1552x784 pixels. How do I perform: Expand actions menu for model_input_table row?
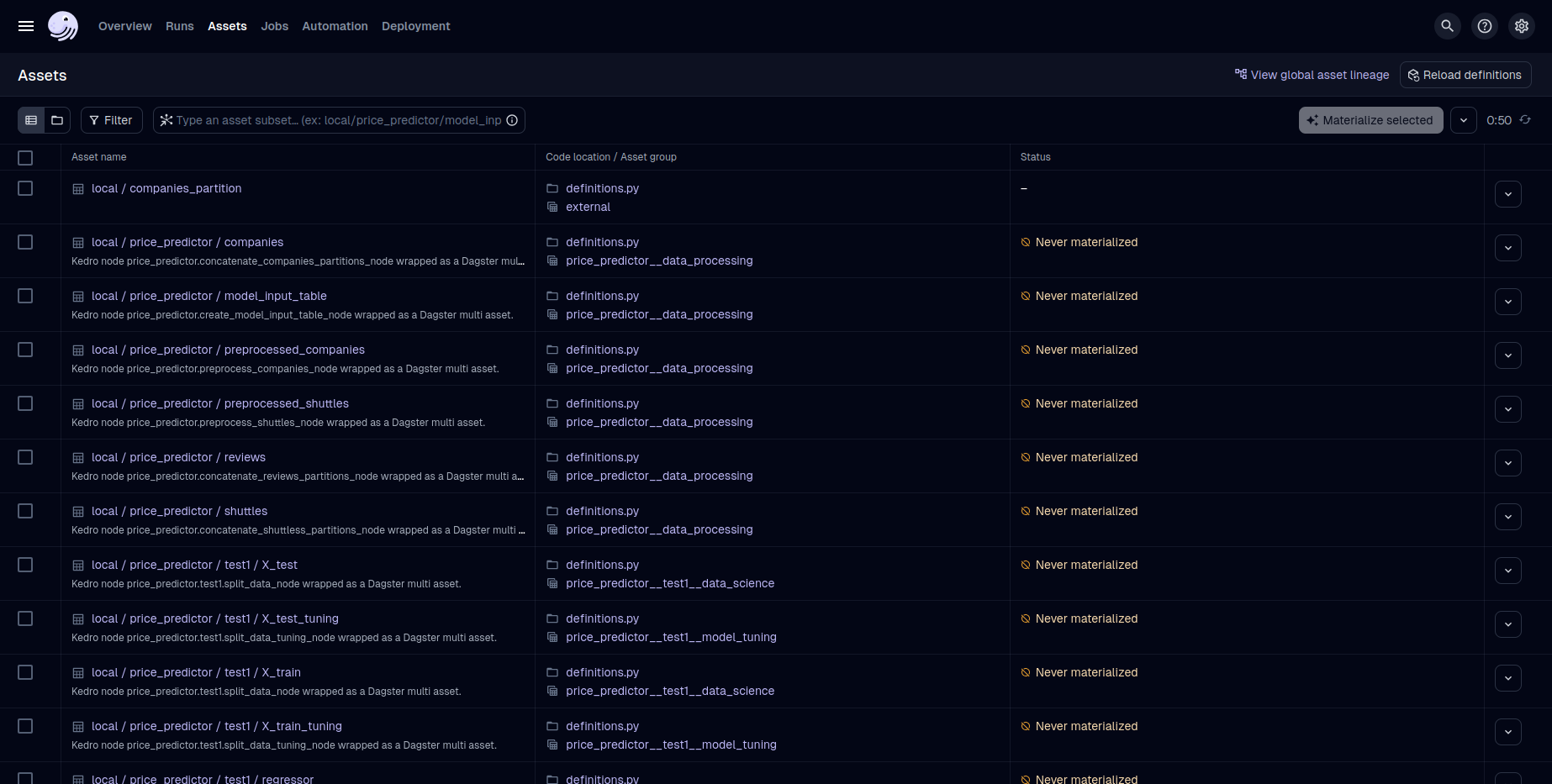1508,302
